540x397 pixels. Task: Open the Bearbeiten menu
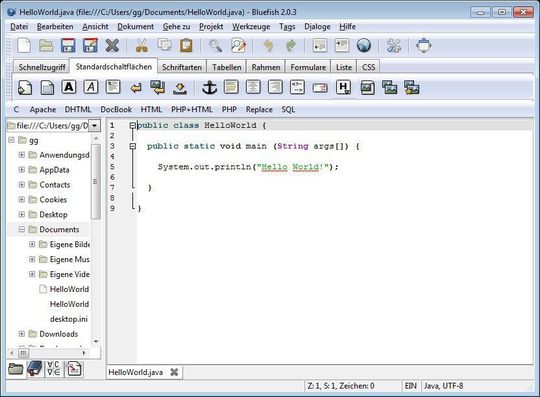point(55,27)
